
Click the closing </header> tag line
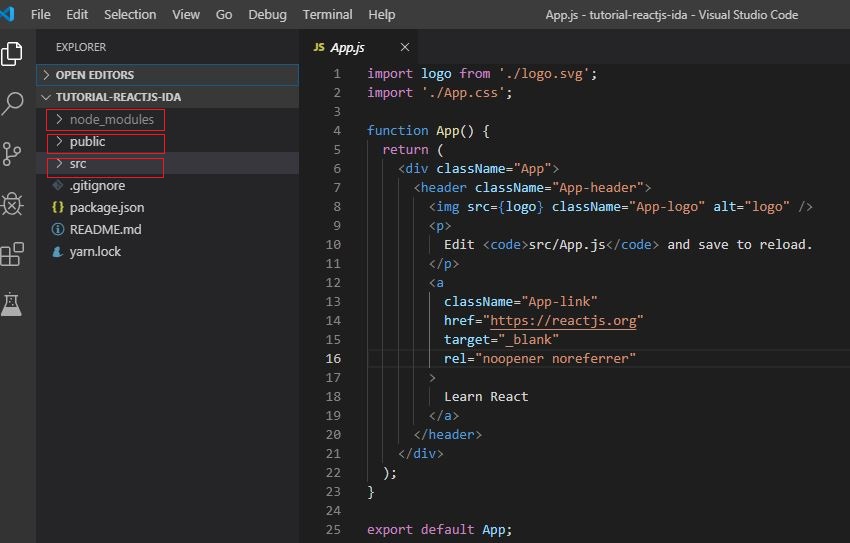pyautogui.click(x=447, y=435)
